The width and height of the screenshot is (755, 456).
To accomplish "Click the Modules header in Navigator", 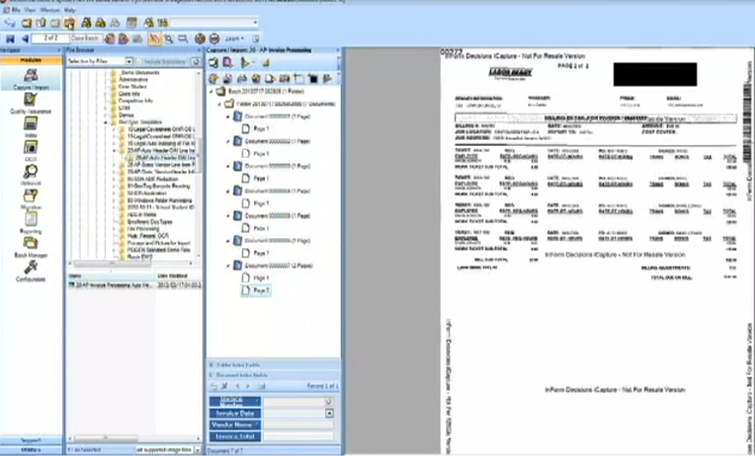I will (x=31, y=60).
